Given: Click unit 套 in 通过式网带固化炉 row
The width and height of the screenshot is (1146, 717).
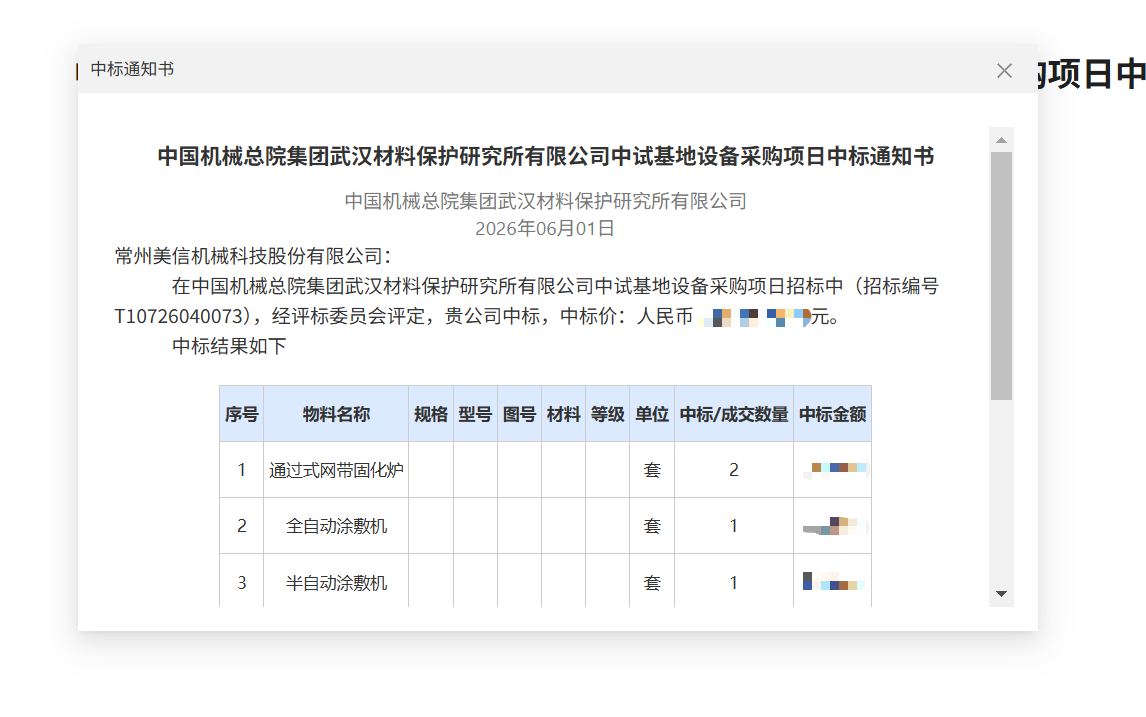Looking at the screenshot, I should [x=652, y=470].
